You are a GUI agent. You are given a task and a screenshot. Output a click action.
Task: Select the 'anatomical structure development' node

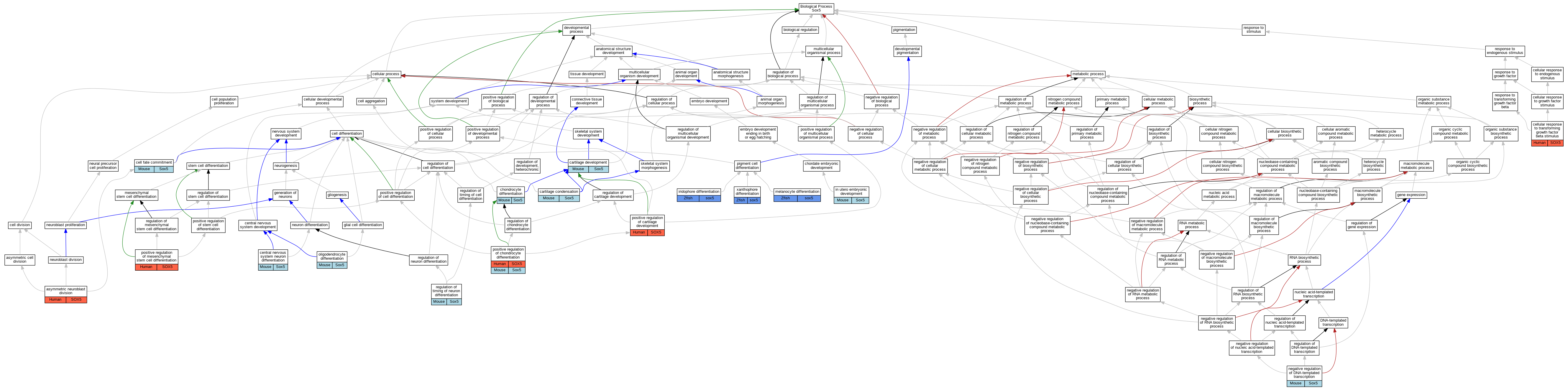coord(614,51)
